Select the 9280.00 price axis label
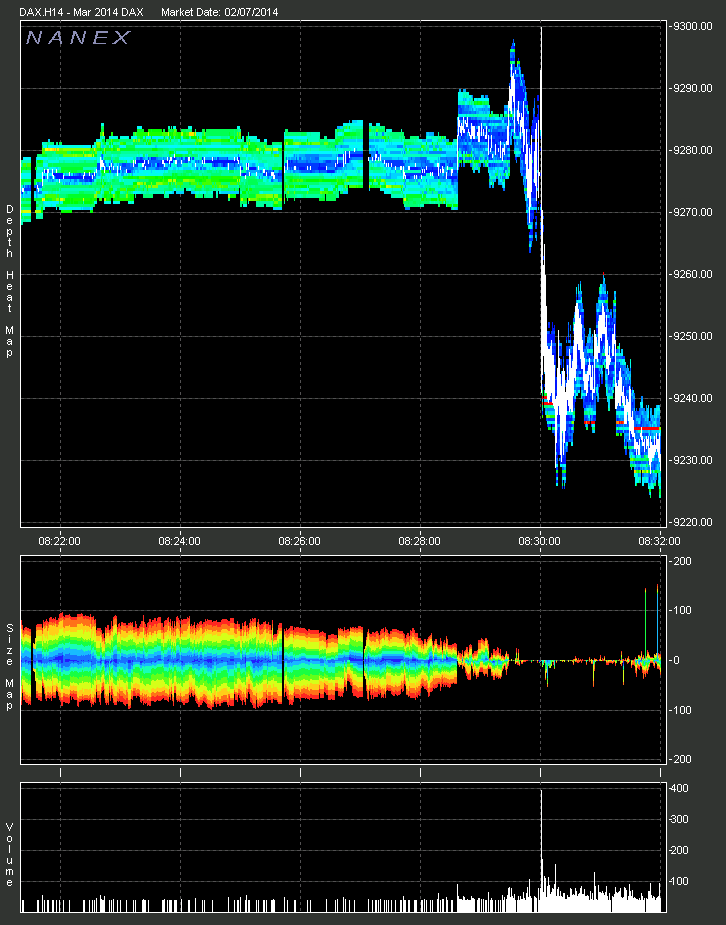The image size is (726, 925). pyautogui.click(x=691, y=150)
